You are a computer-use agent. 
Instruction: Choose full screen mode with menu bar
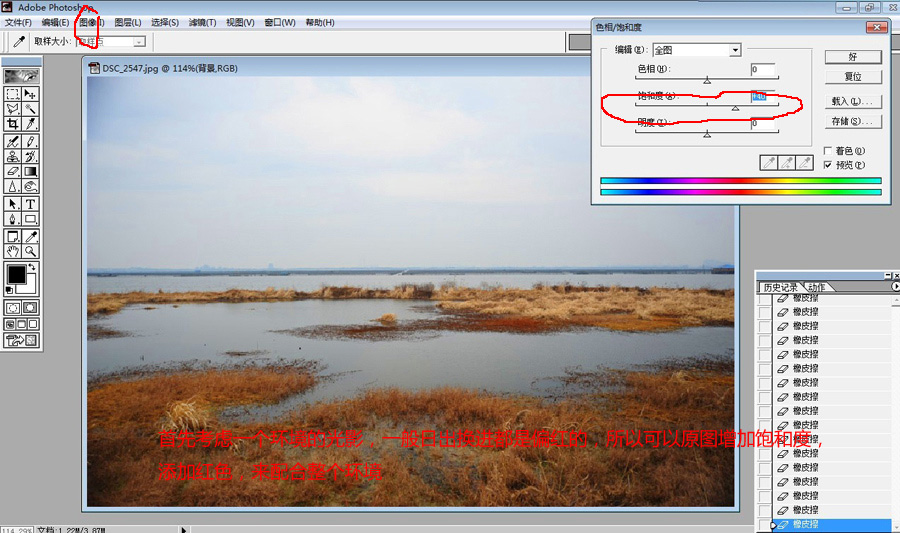(22, 324)
